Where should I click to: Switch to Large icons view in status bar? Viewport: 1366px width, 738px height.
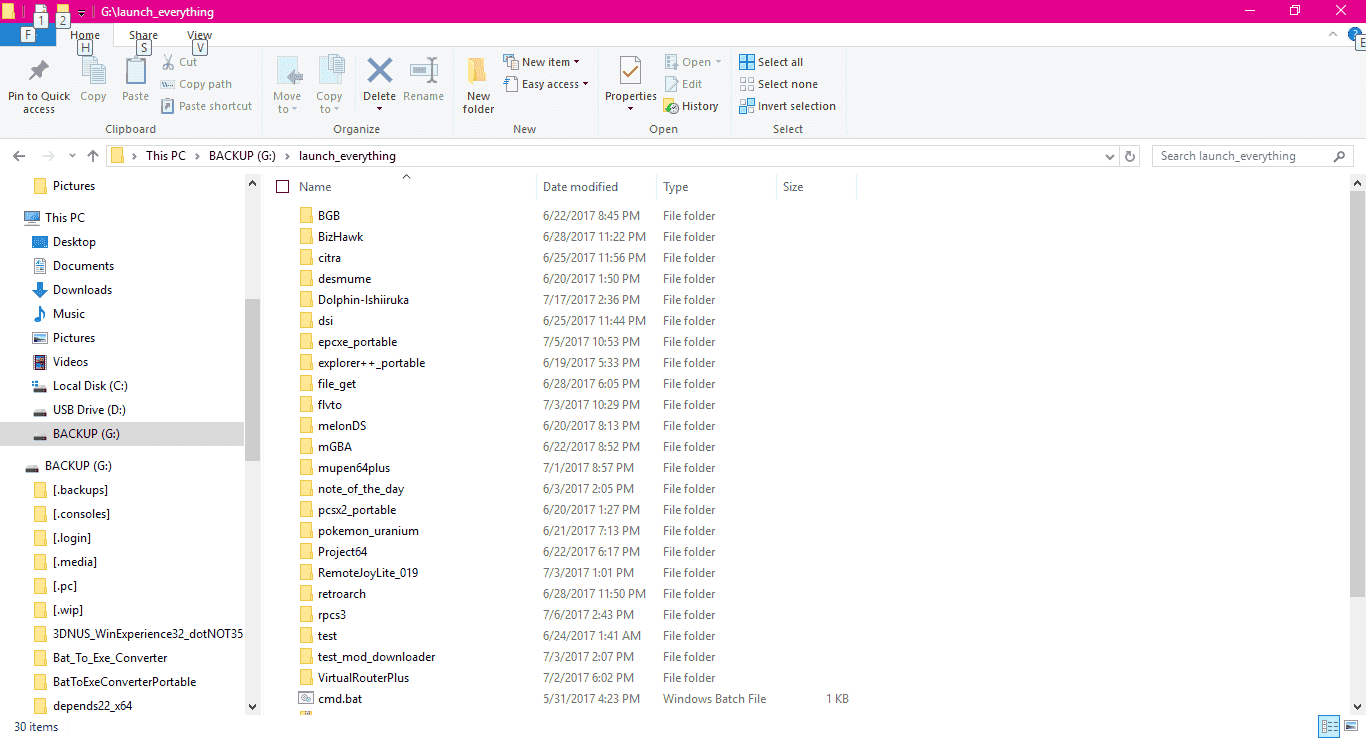[1351, 727]
